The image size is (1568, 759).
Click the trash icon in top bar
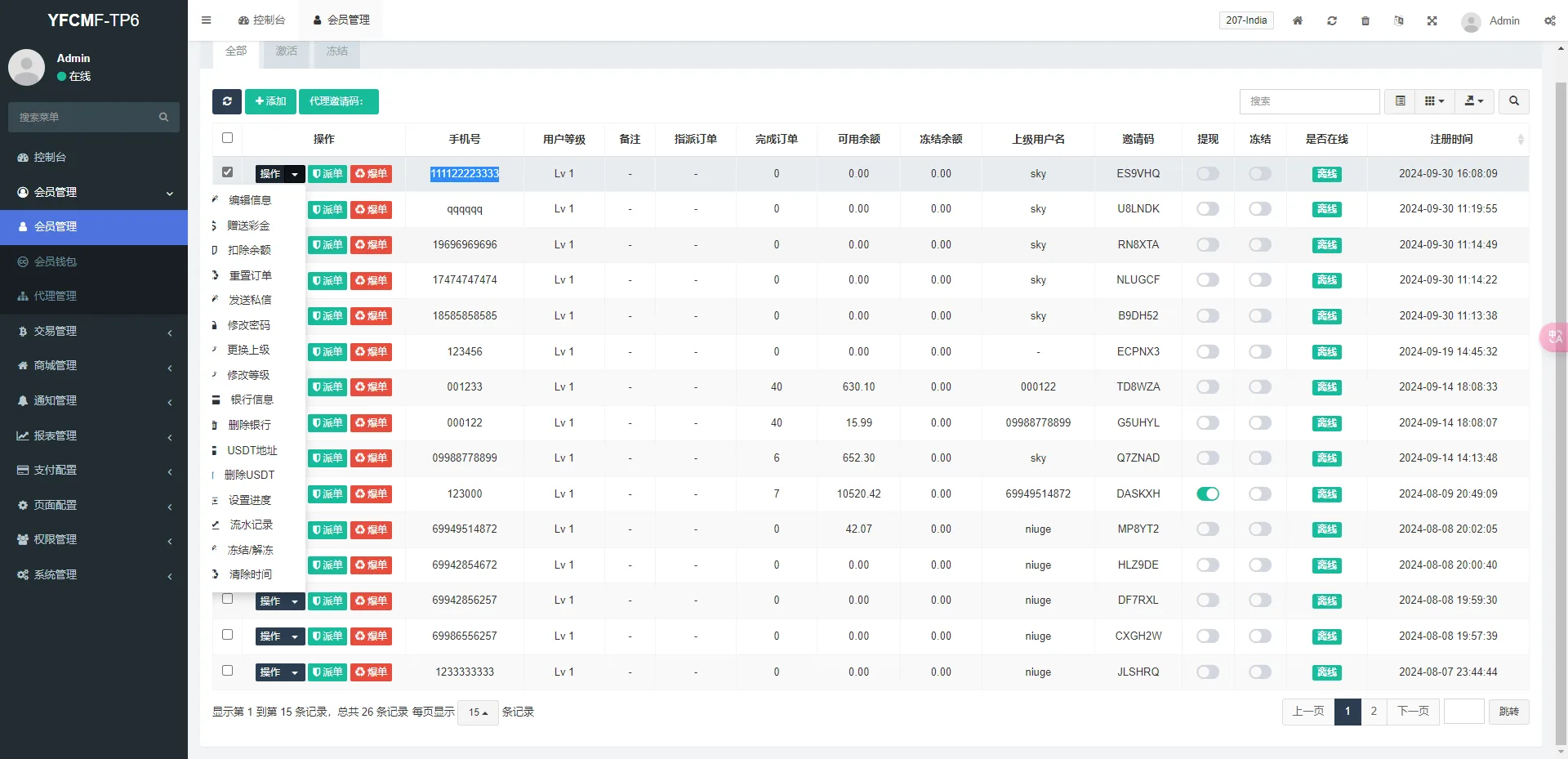click(x=1365, y=20)
